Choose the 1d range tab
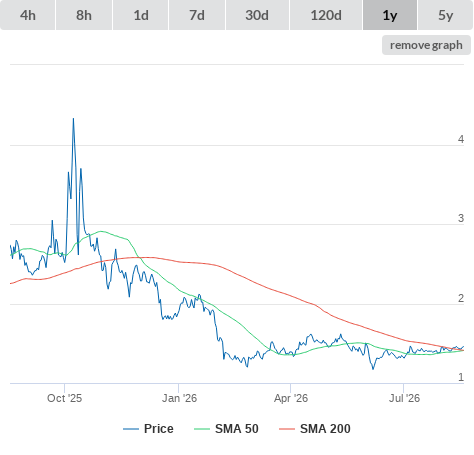474x455 pixels. 141,15
